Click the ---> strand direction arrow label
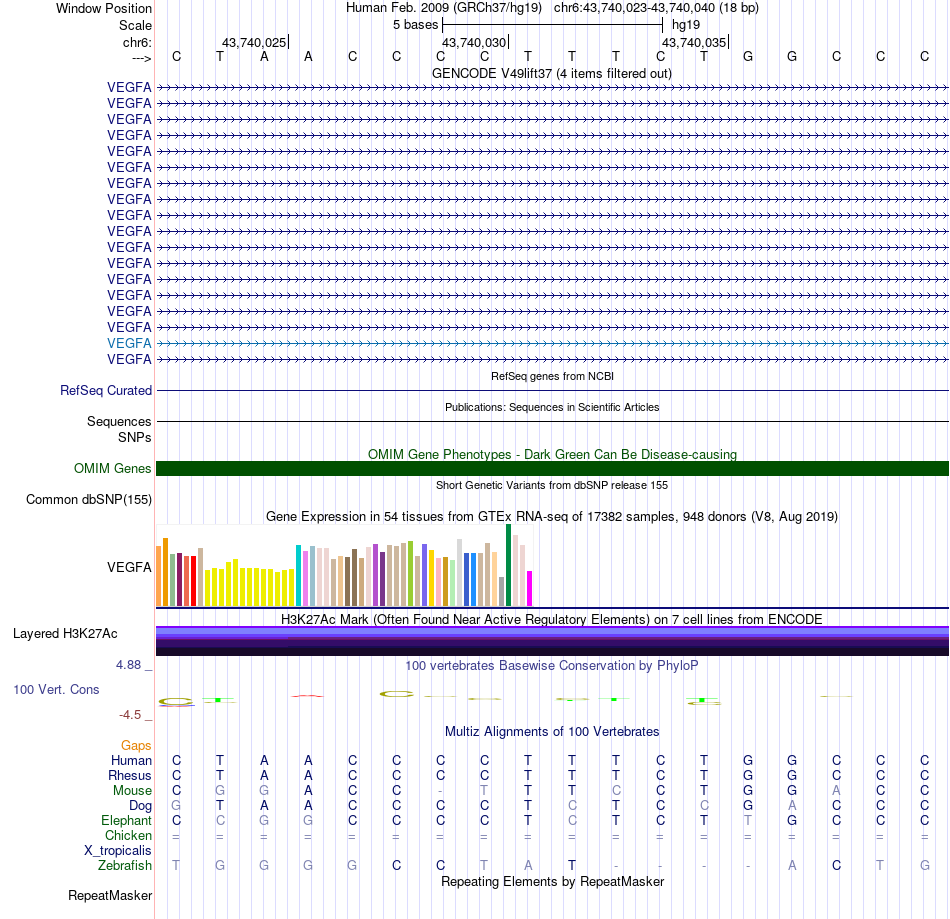The height and width of the screenshot is (919, 950). tap(141, 58)
